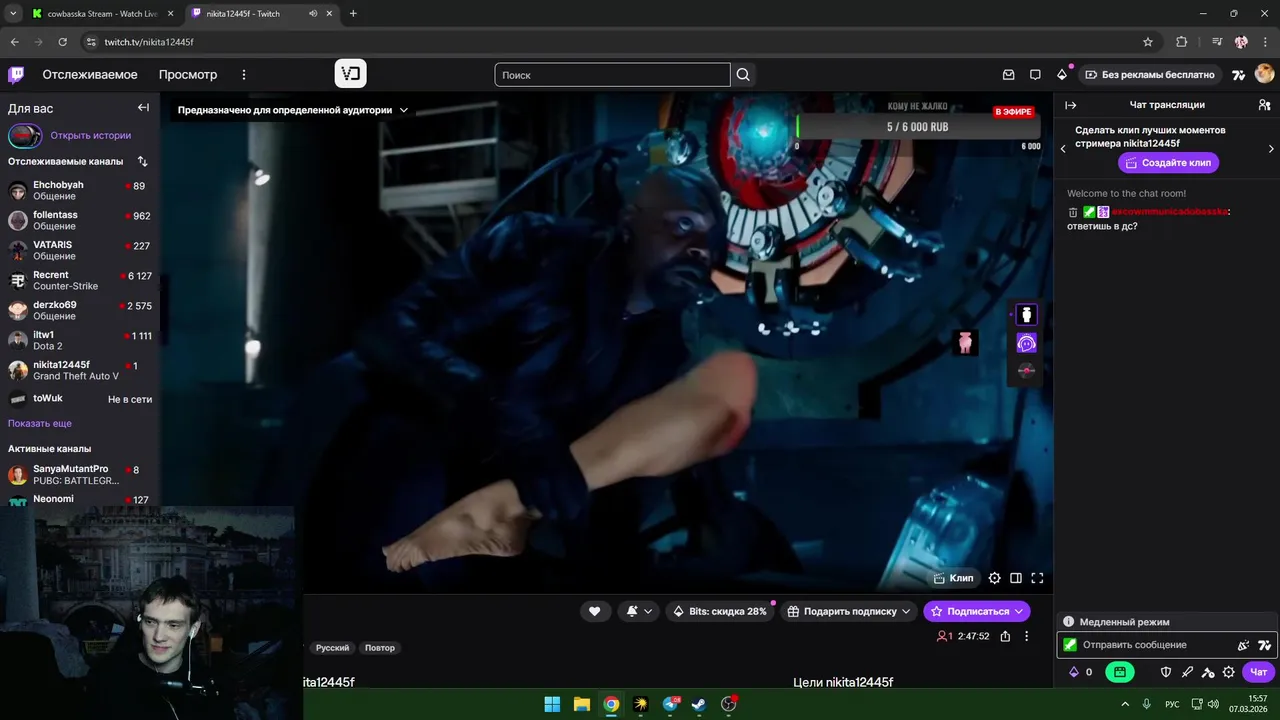Show hidden system tray icons

1125,704
